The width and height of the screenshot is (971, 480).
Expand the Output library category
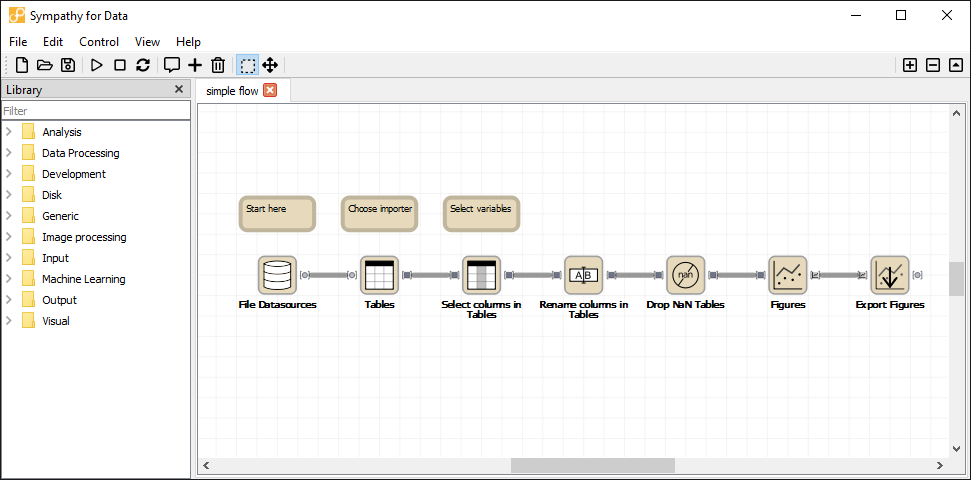click(x=9, y=300)
